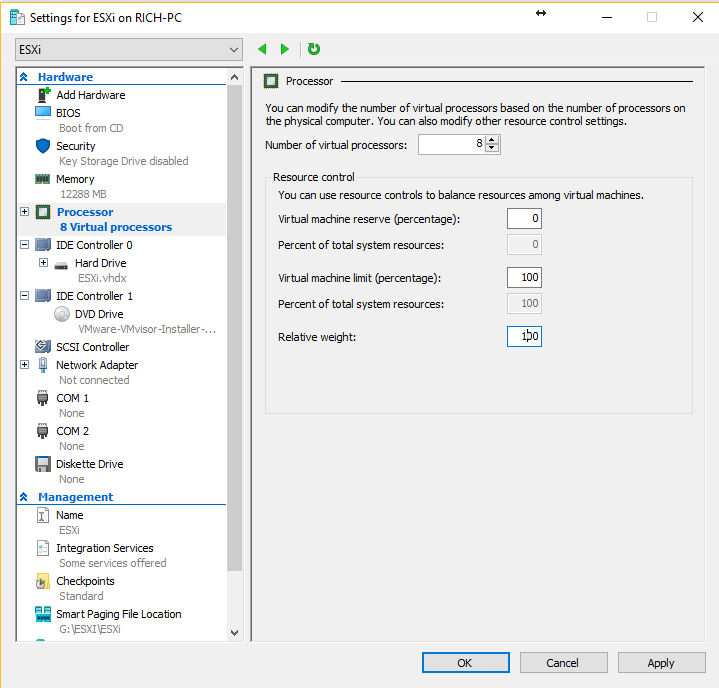Select the Add Hardware icon
Viewport: 719px width, 688px height.
pos(43,95)
